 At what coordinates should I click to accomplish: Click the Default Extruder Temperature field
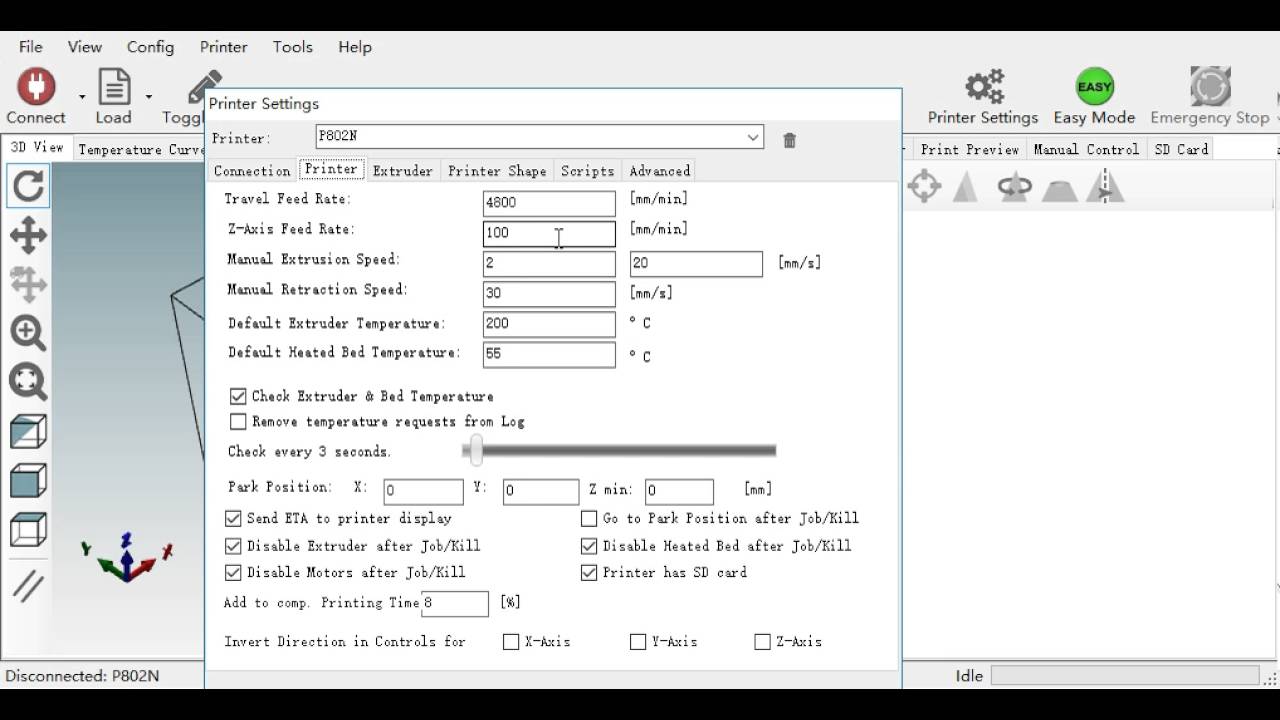[549, 324]
